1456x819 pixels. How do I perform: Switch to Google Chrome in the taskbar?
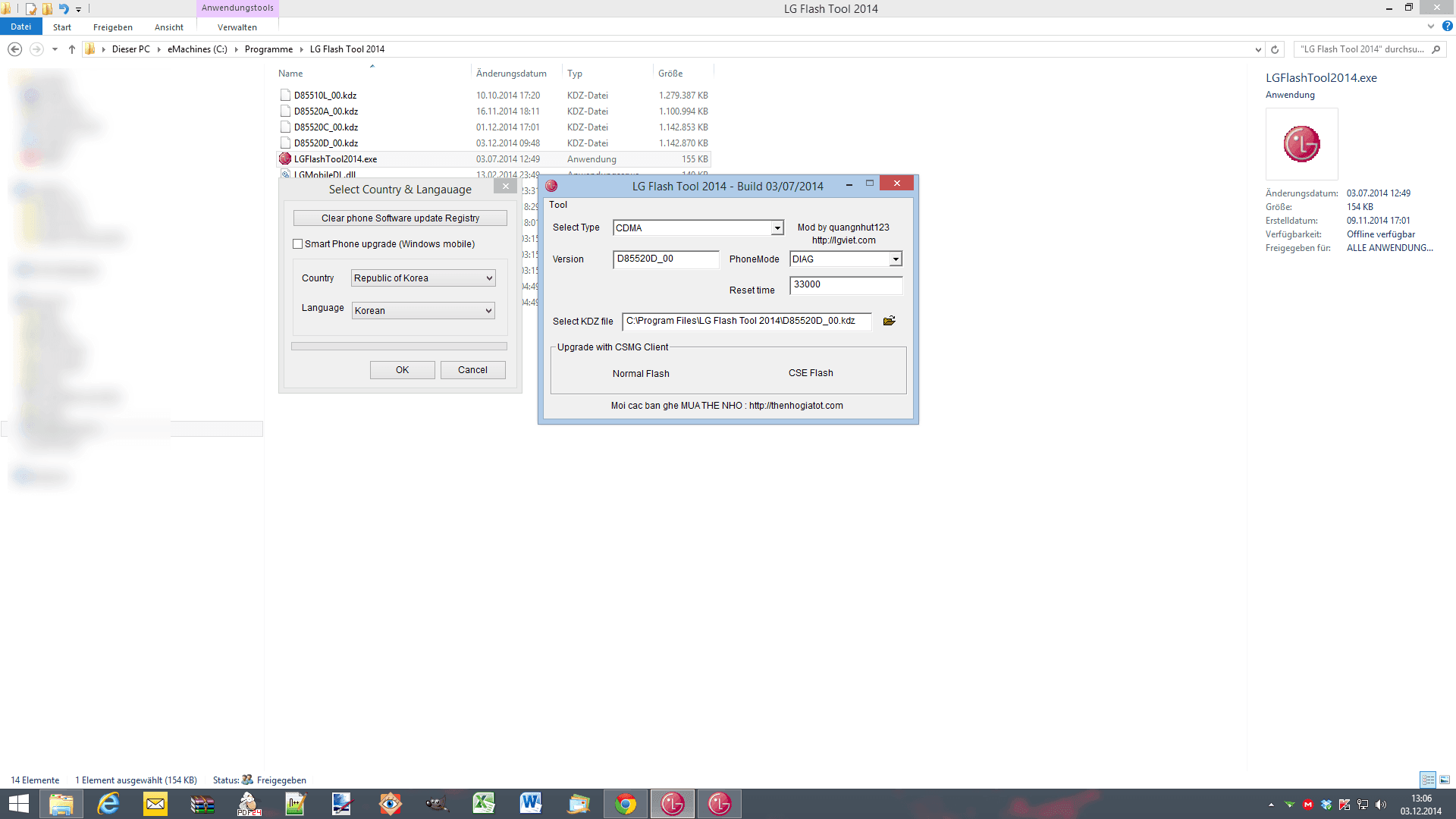626,804
